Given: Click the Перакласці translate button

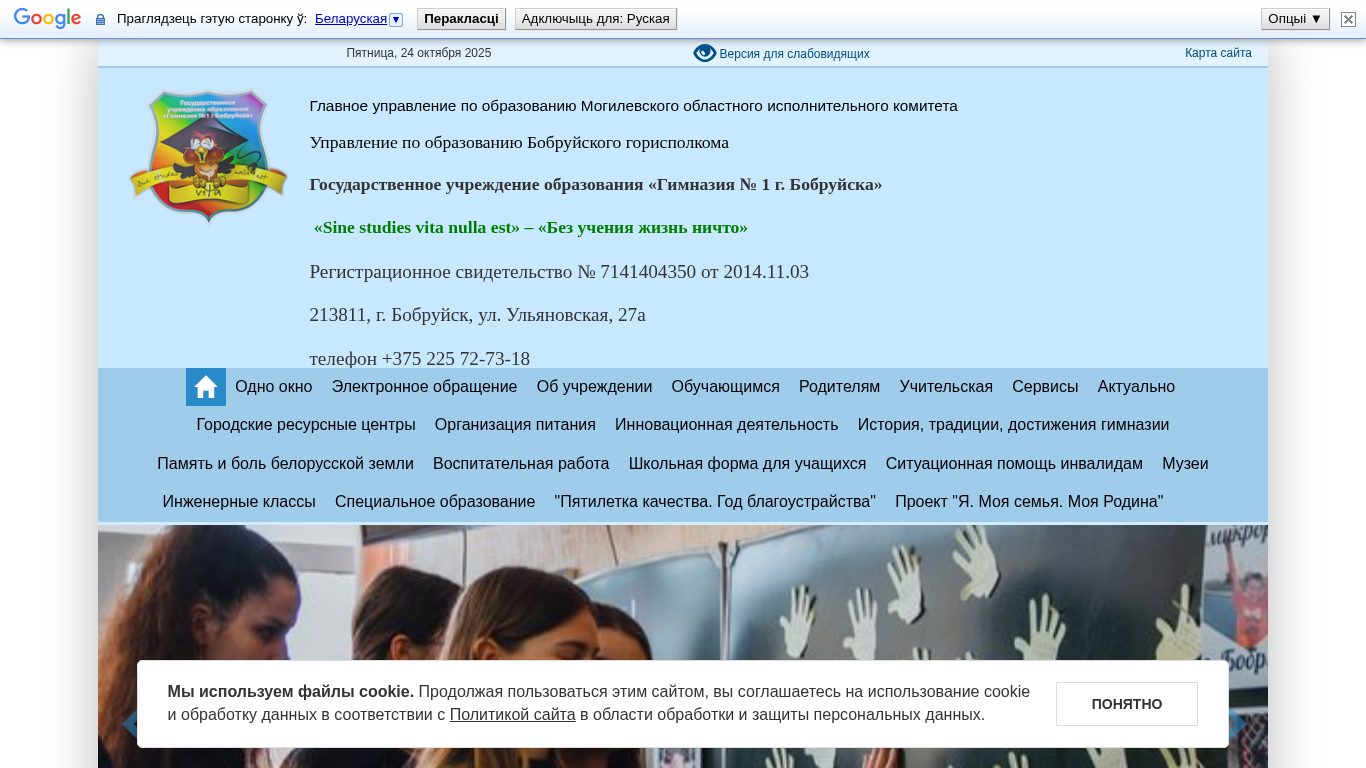Looking at the screenshot, I should (461, 19).
